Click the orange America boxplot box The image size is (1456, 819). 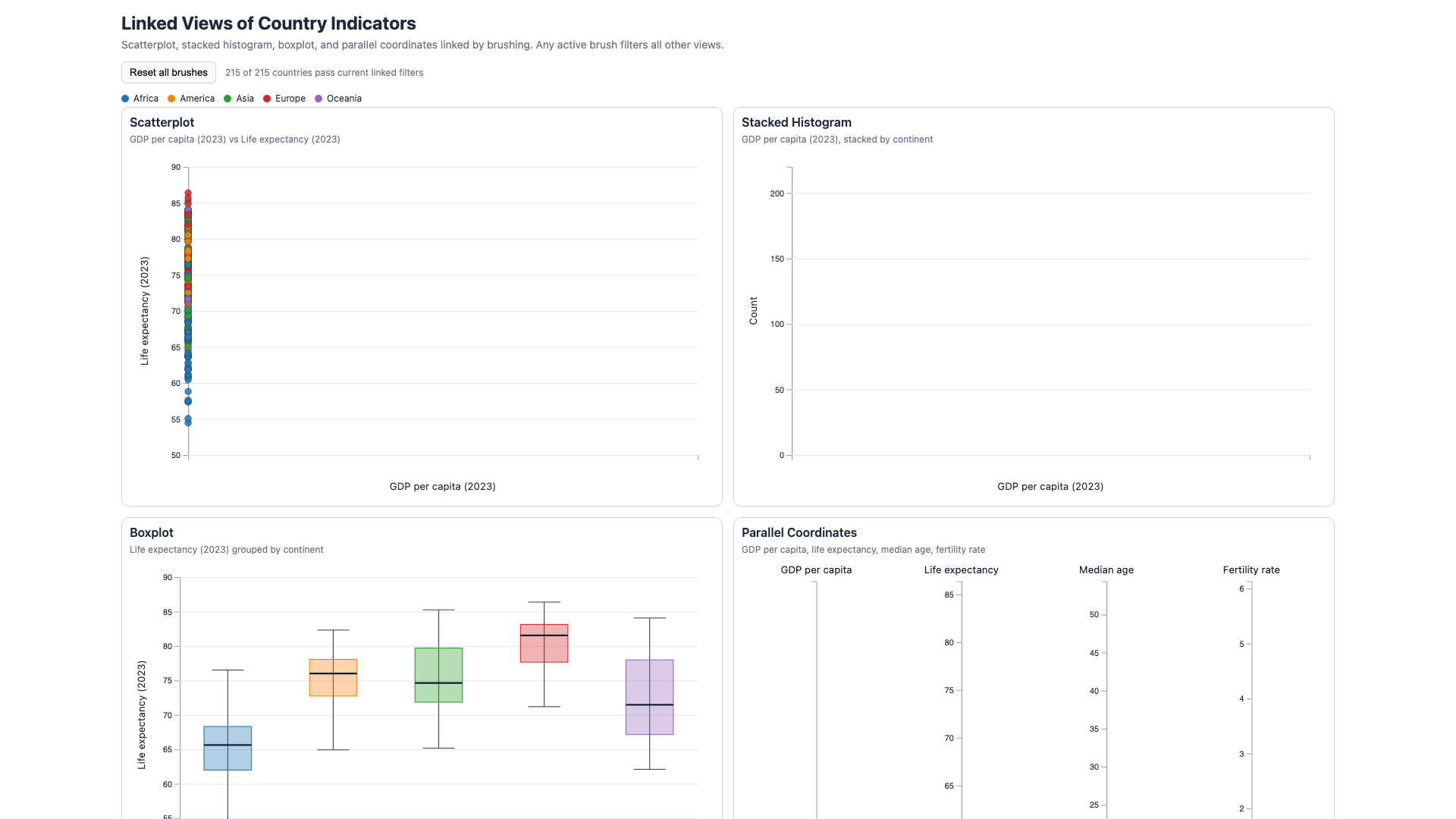[333, 678]
